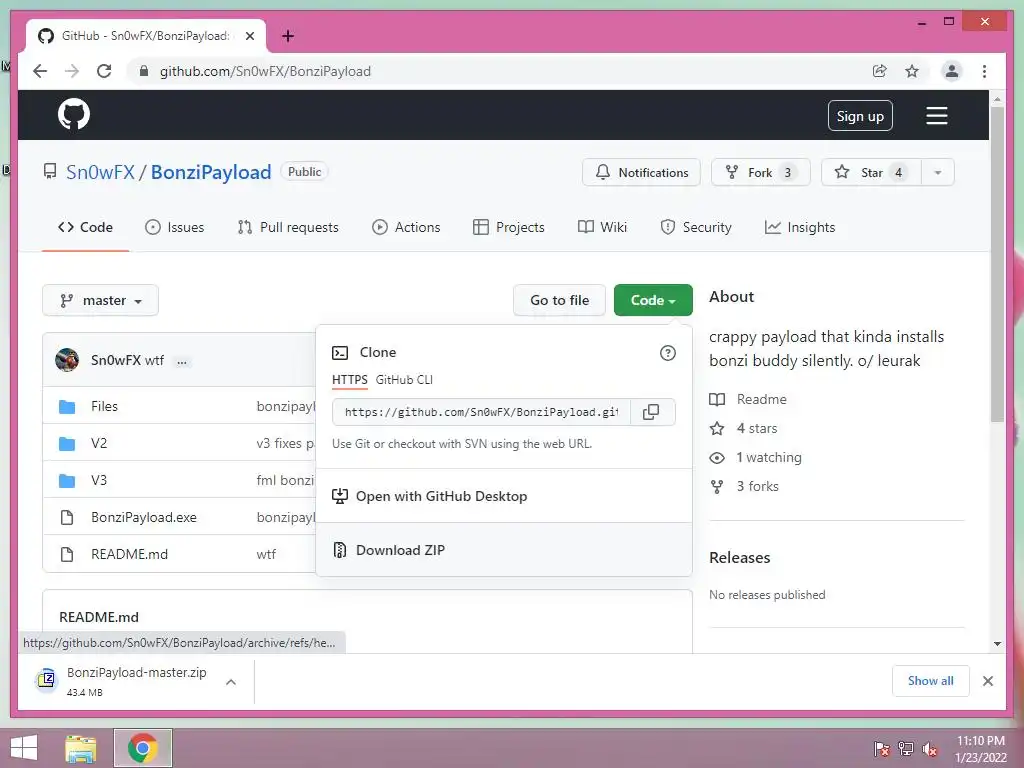
Task: Open README.md in file list
Action: tap(129, 554)
